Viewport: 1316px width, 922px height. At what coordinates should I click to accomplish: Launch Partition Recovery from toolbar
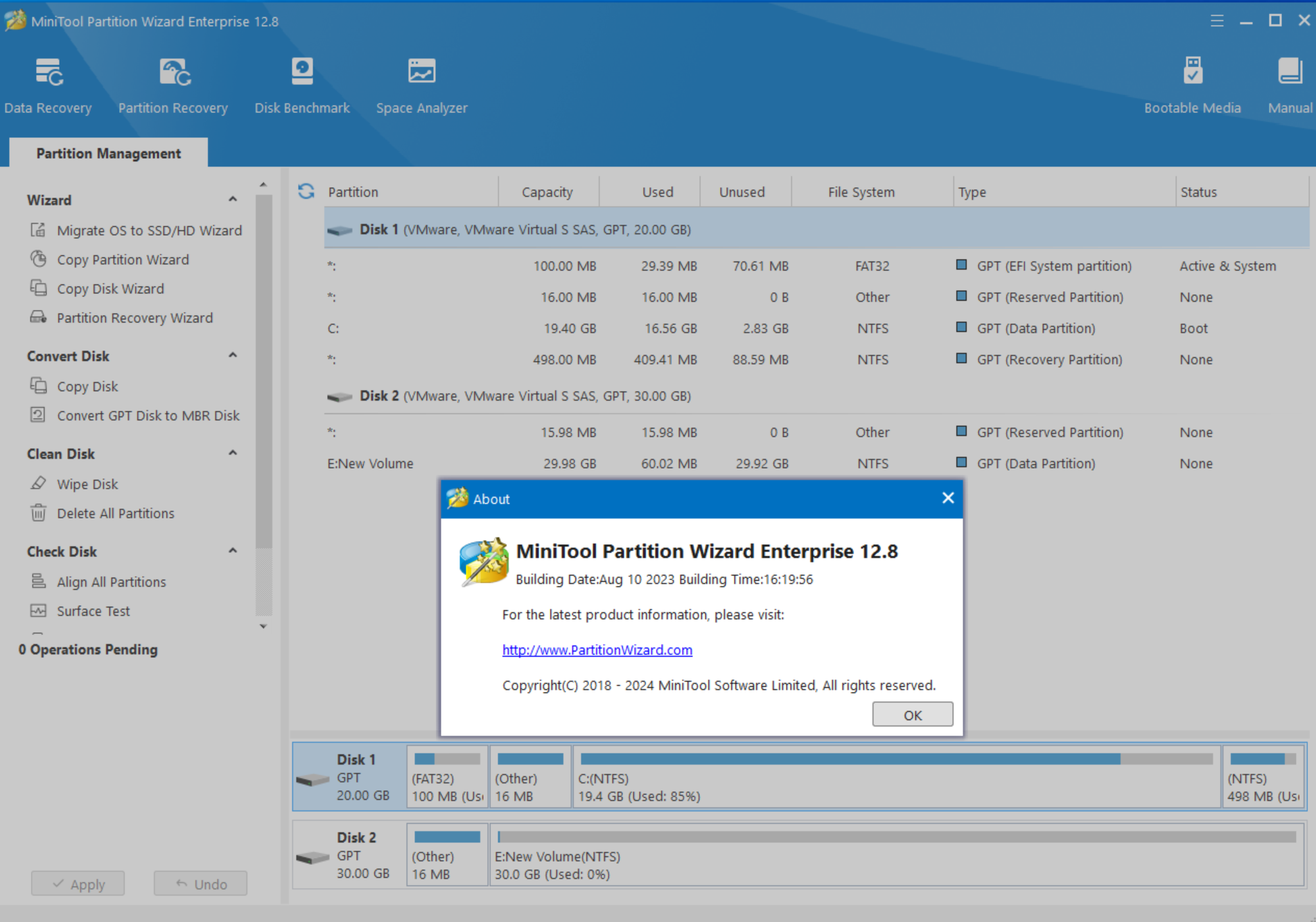point(173,85)
